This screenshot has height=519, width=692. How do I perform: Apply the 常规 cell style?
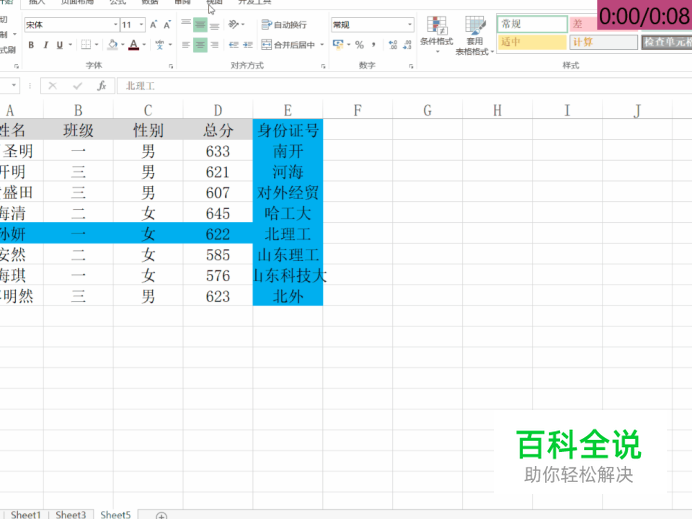coord(532,24)
